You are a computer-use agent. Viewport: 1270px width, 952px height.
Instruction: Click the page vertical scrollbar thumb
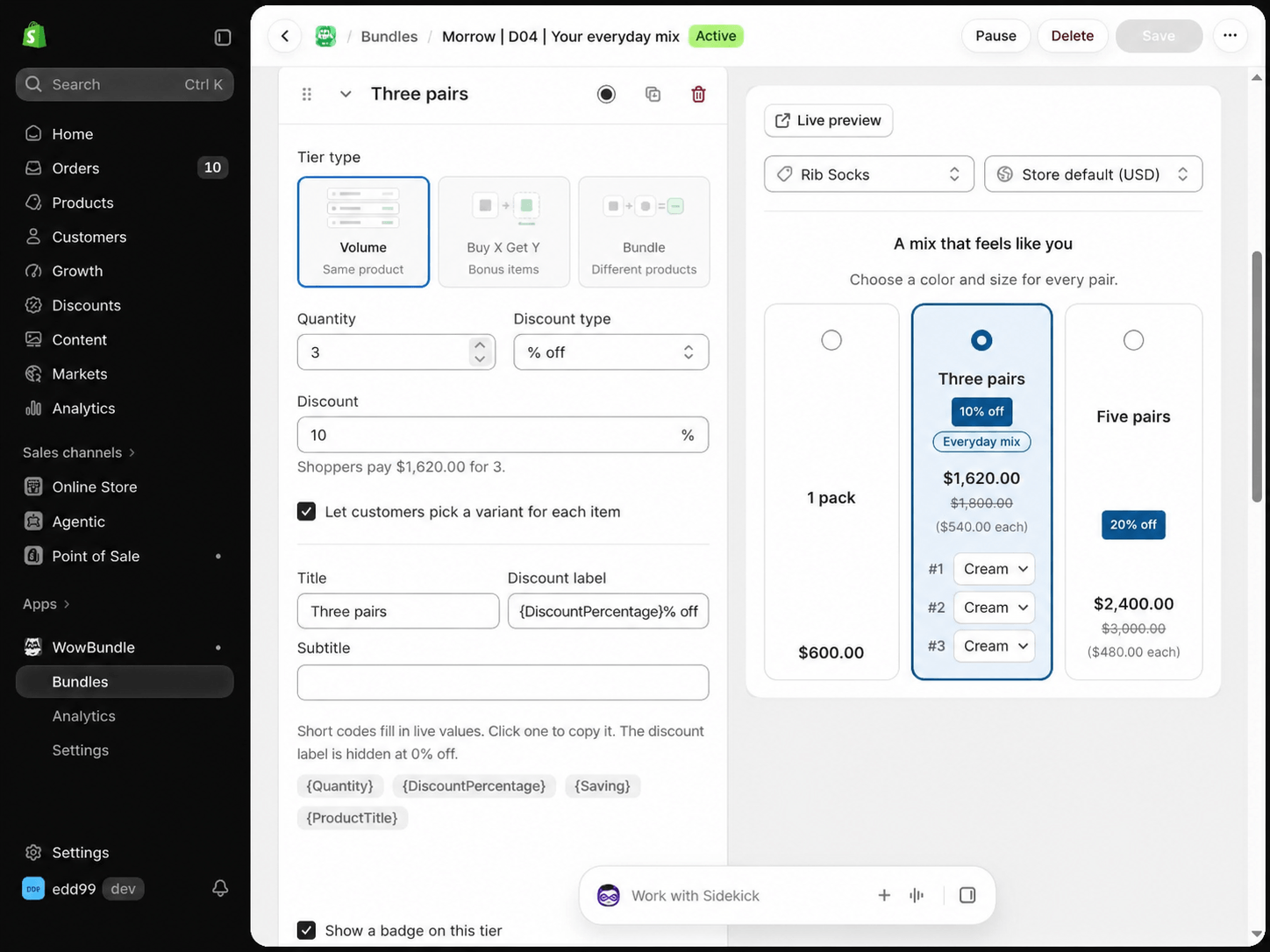pyautogui.click(x=1257, y=377)
